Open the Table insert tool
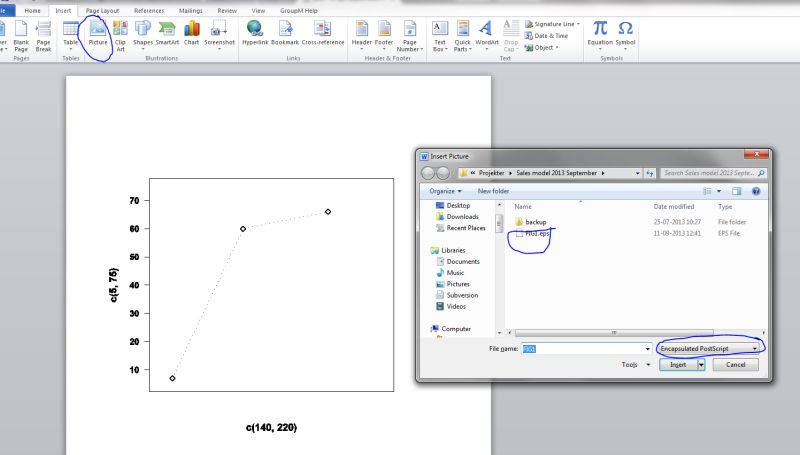Screen dimensions: 800x455 (x=70, y=36)
